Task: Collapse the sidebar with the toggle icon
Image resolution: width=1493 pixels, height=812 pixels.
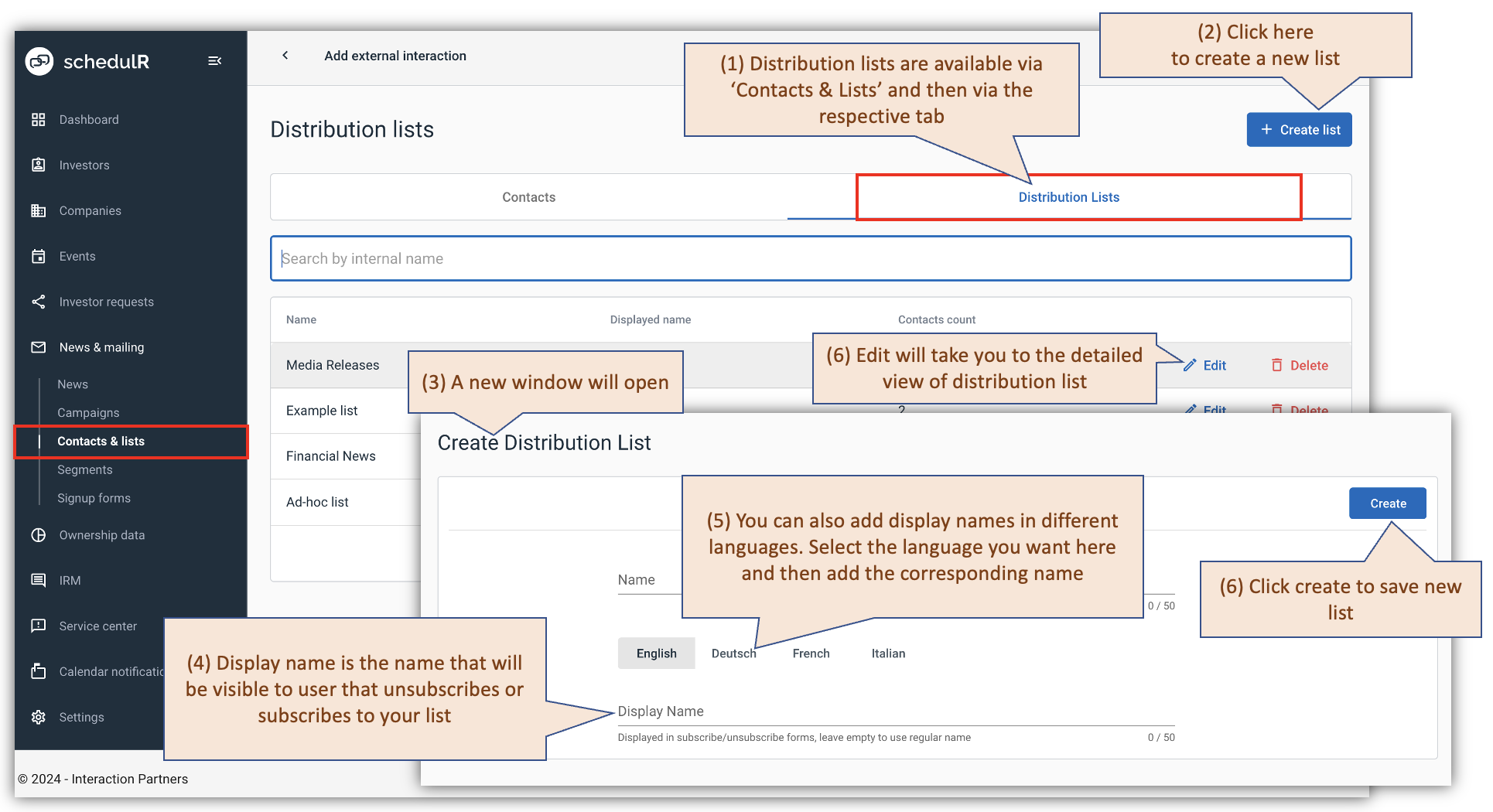Action: point(214,60)
